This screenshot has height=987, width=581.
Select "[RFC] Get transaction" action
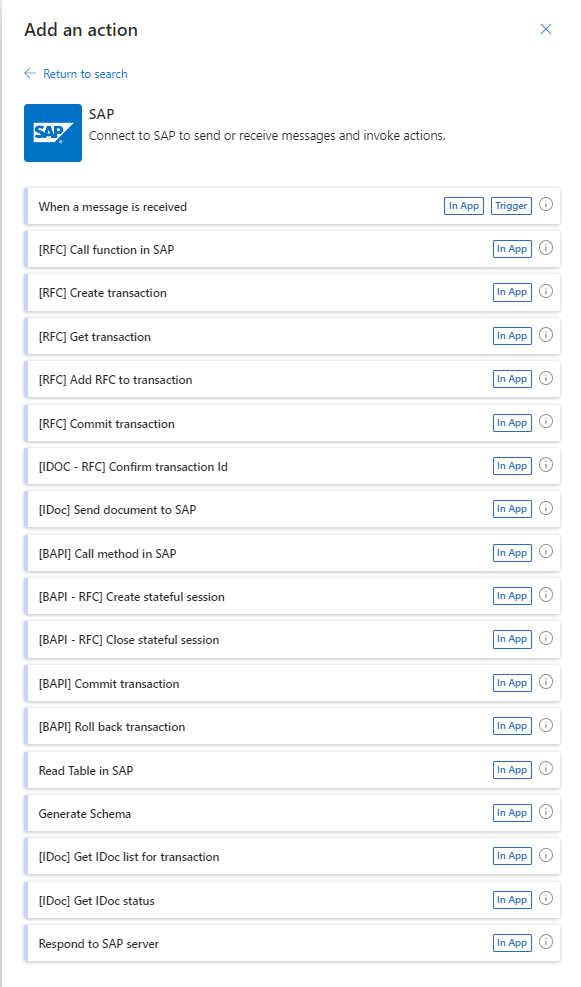pos(200,335)
